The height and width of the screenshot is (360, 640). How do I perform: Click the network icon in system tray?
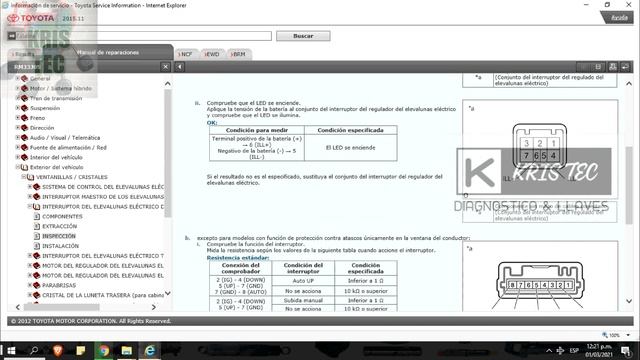(x=560, y=351)
